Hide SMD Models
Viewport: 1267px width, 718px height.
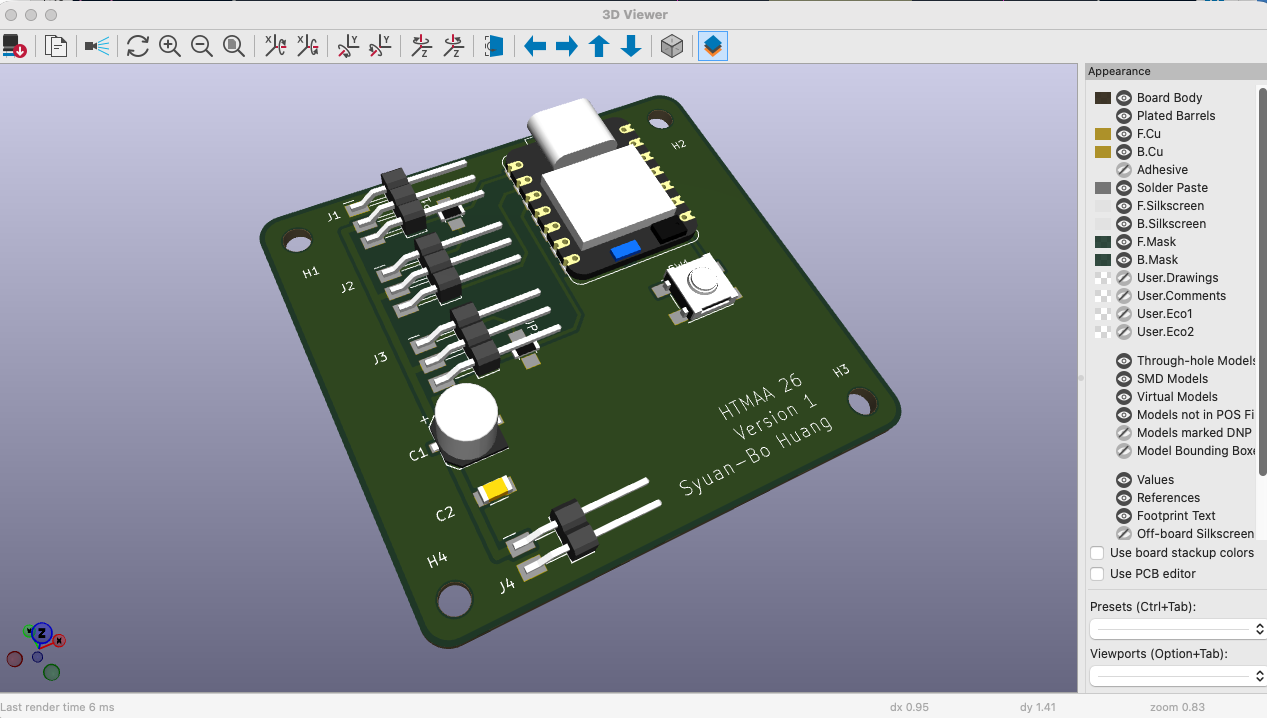[1124, 379]
